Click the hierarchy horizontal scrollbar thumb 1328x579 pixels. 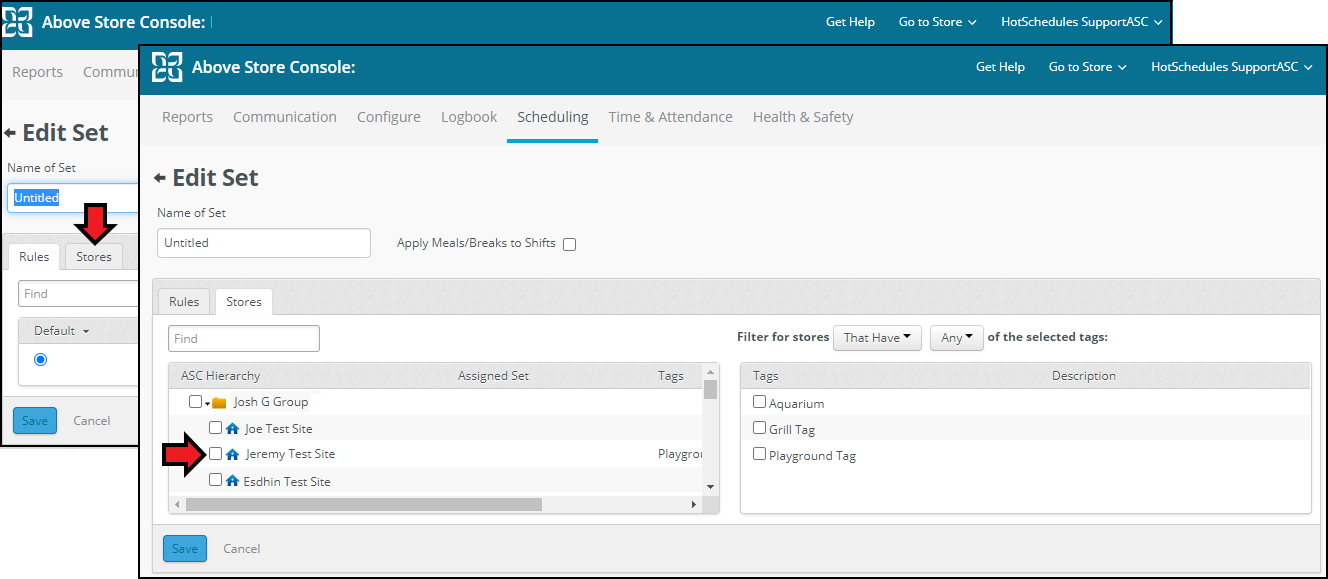tap(363, 505)
